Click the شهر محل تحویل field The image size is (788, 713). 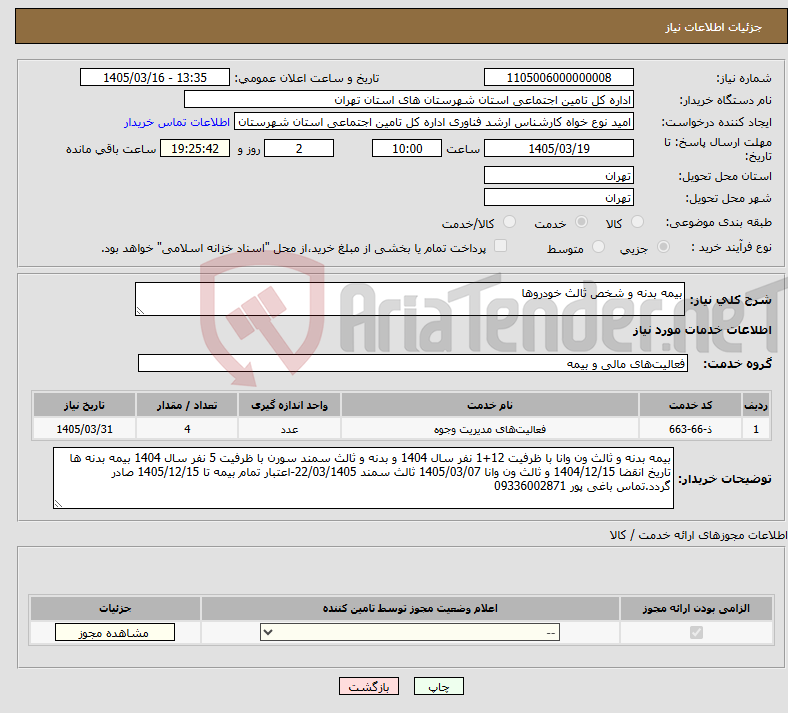click(x=558, y=197)
